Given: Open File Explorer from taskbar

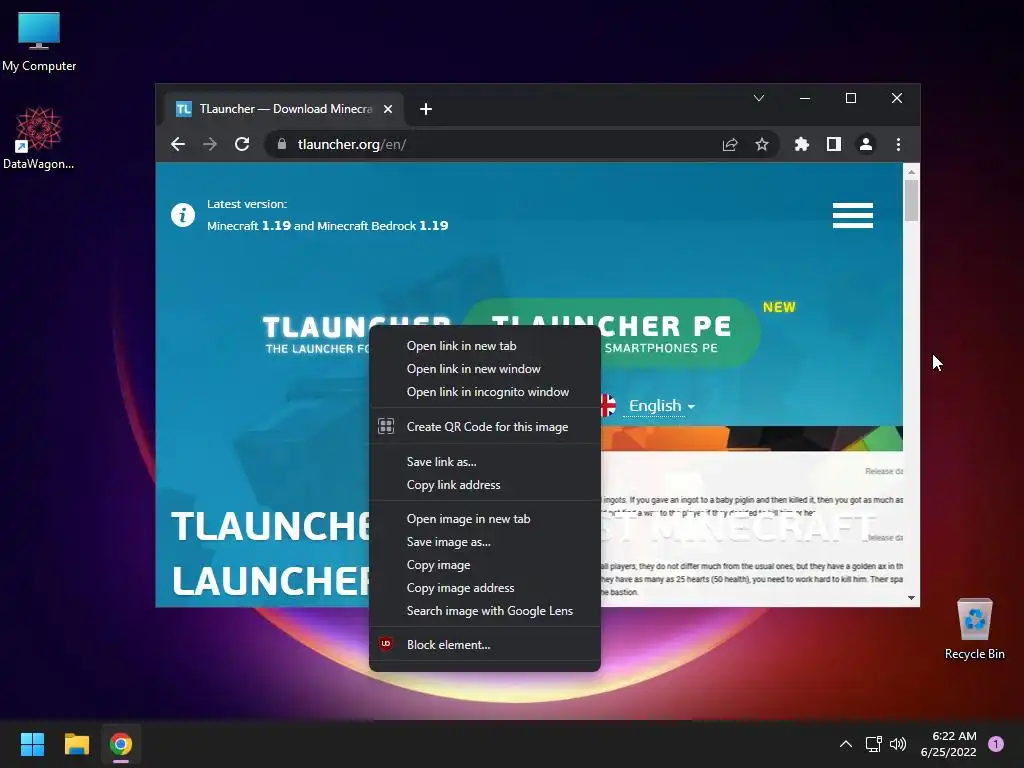Looking at the screenshot, I should click(x=76, y=744).
